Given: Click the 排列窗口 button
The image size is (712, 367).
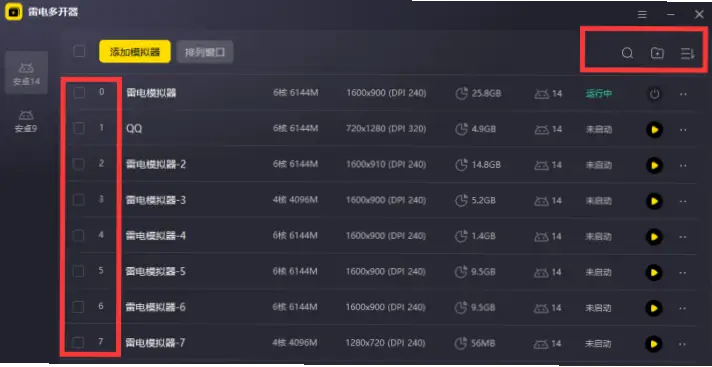Looking at the screenshot, I should point(205,52).
